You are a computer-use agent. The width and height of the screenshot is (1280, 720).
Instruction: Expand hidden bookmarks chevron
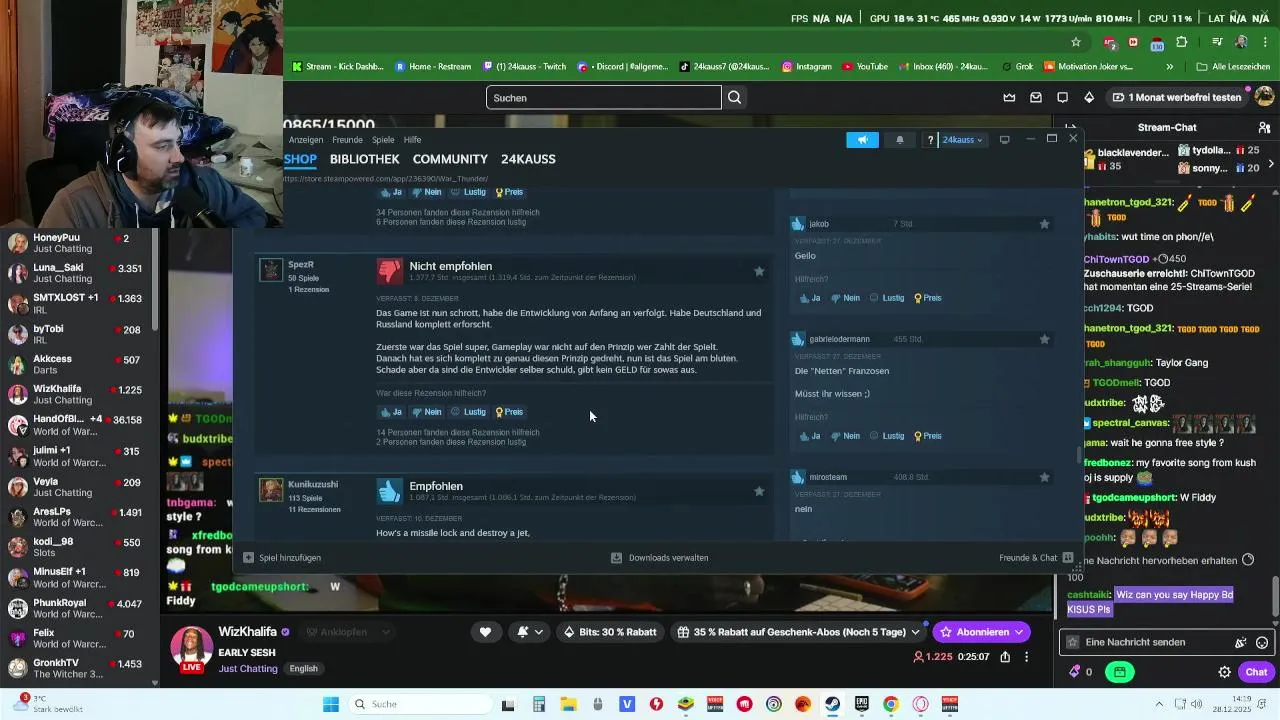[1169, 67]
